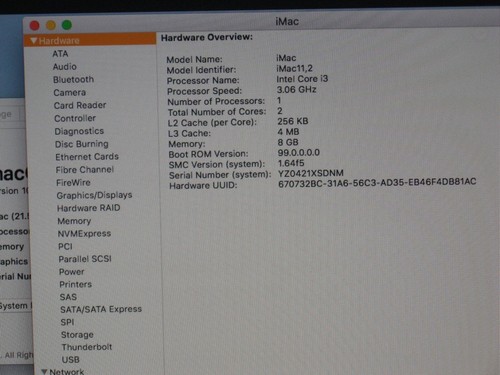Viewport: 500px width, 375px height.
Task: Select the Network category in sidebar
Action: point(67,371)
